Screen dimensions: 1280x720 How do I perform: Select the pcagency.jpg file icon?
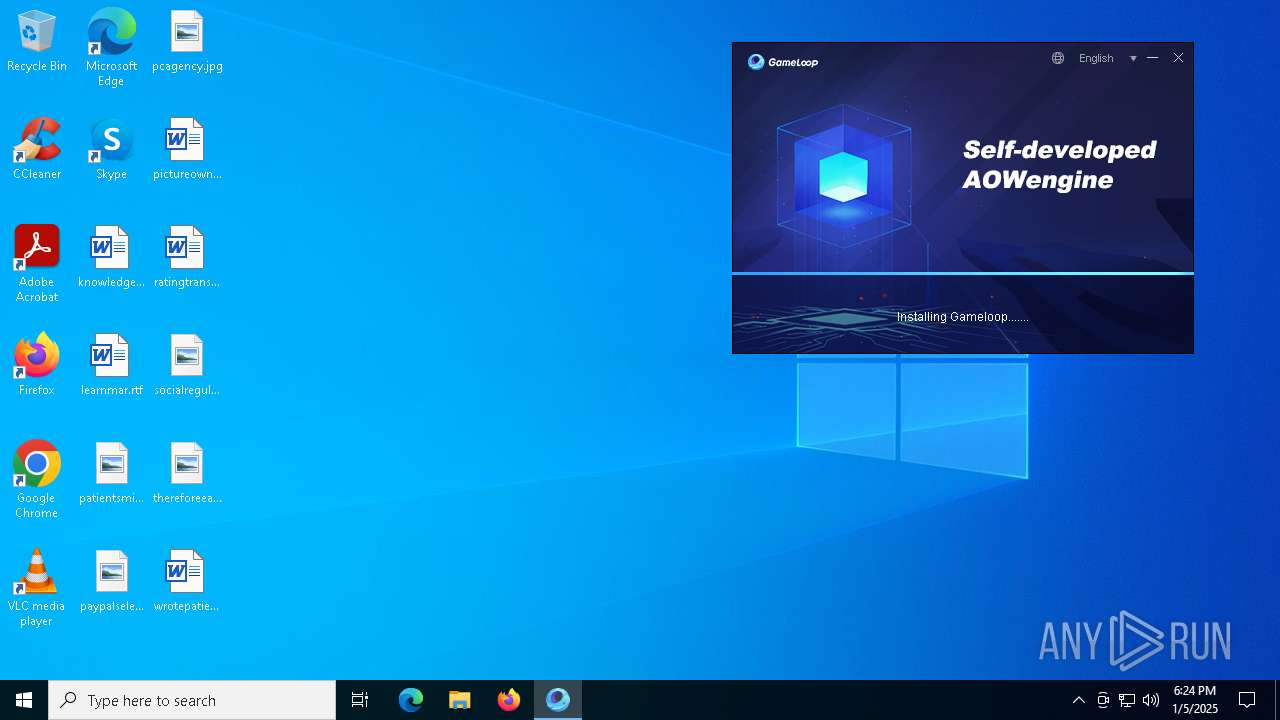187,42
